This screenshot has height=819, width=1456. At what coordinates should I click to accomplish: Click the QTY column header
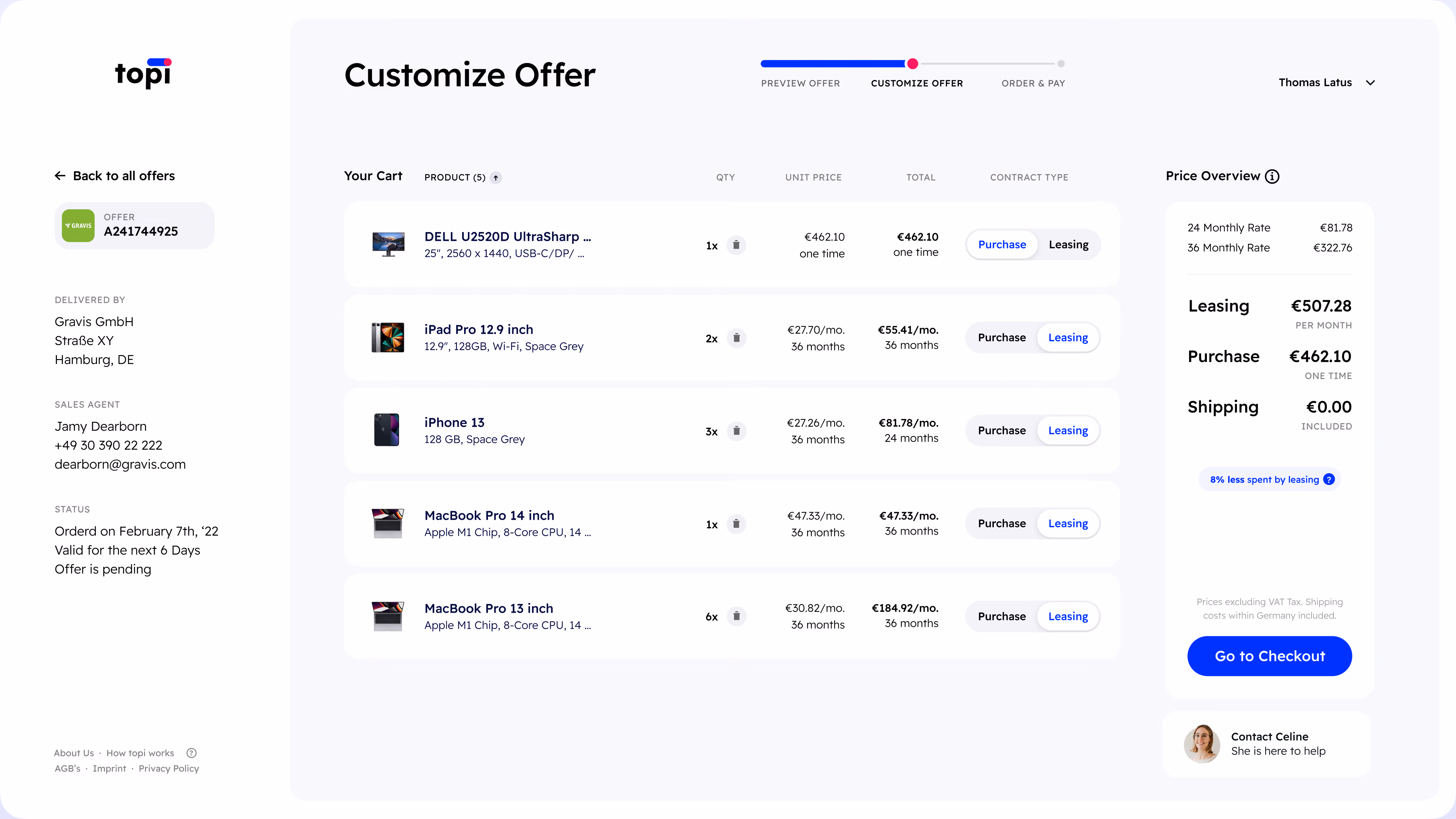point(726,177)
